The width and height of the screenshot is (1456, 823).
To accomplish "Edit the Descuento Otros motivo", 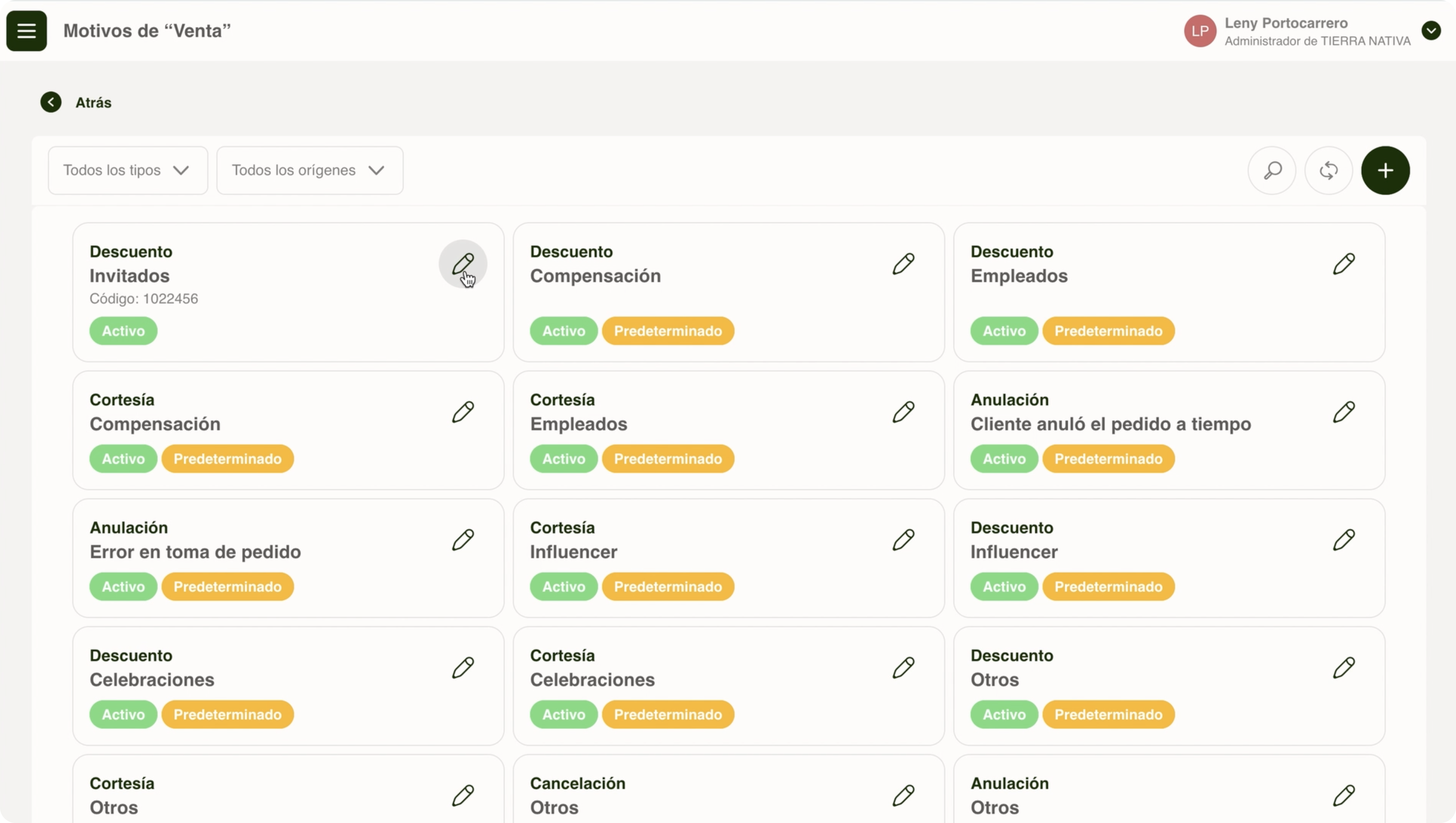I will [x=1344, y=667].
